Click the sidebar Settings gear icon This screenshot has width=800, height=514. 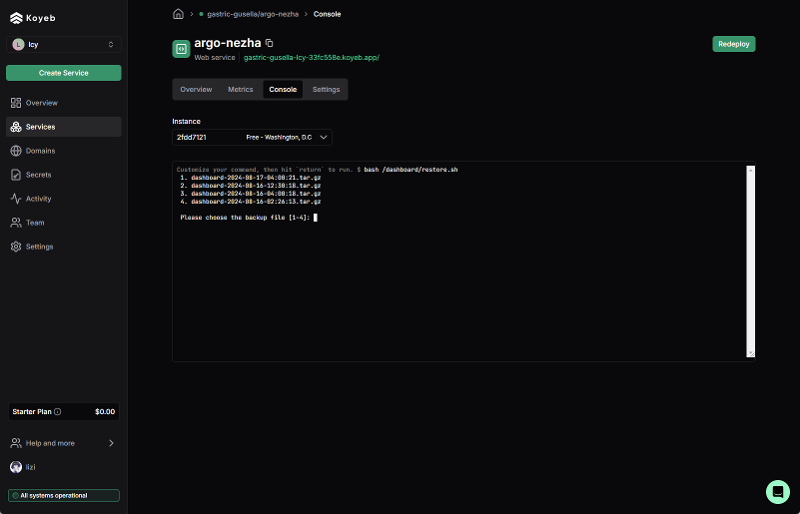pos(16,247)
